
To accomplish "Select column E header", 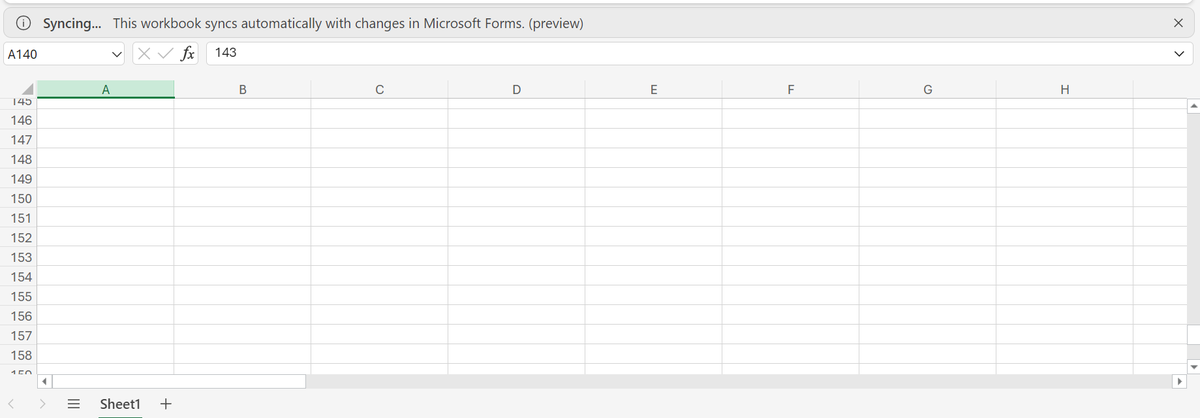I will point(653,89).
